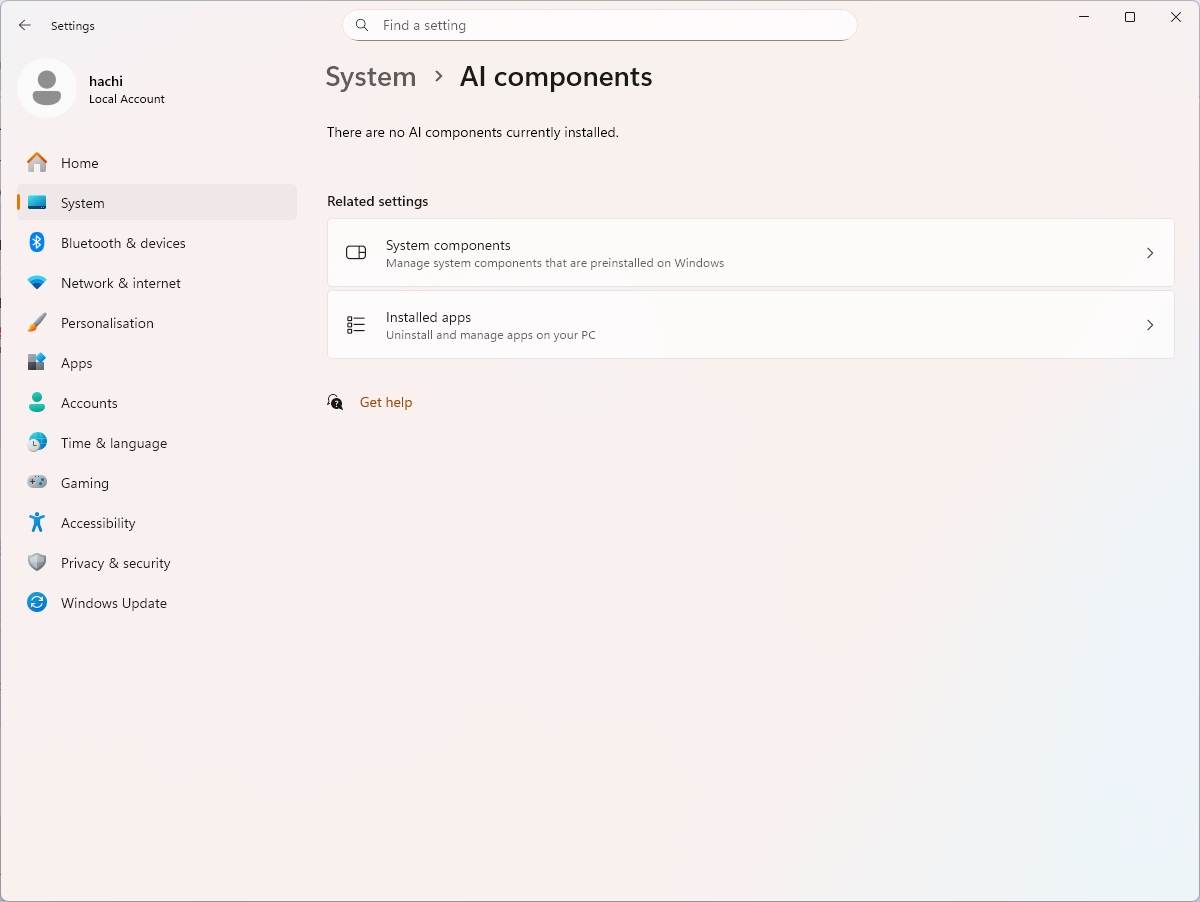Click the Windows Update sync icon

point(37,603)
